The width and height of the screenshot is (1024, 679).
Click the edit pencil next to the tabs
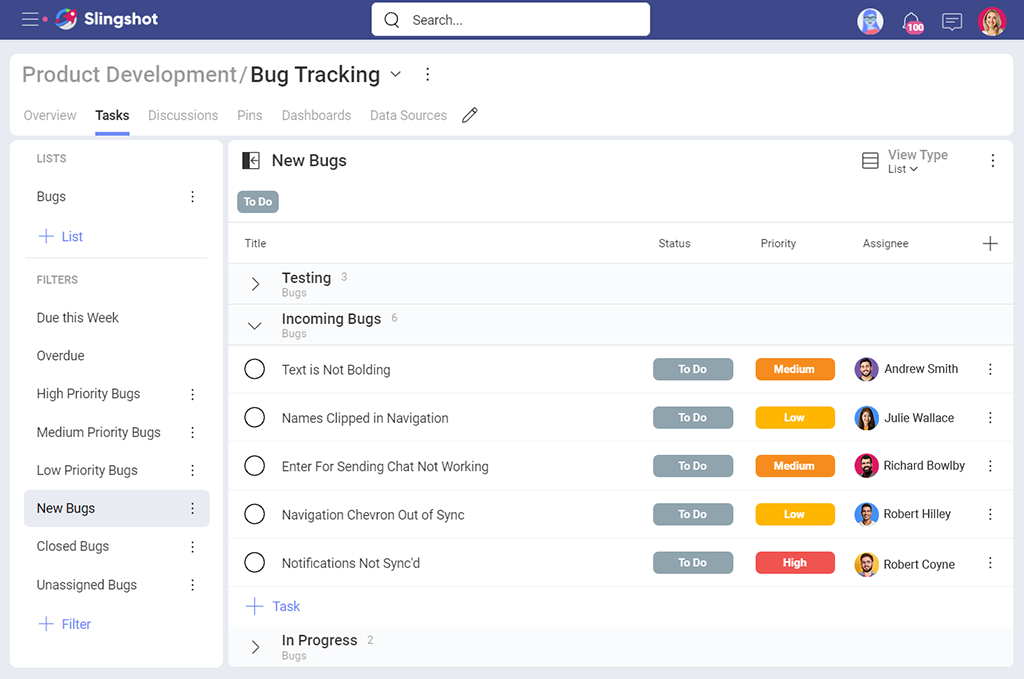[x=470, y=115]
